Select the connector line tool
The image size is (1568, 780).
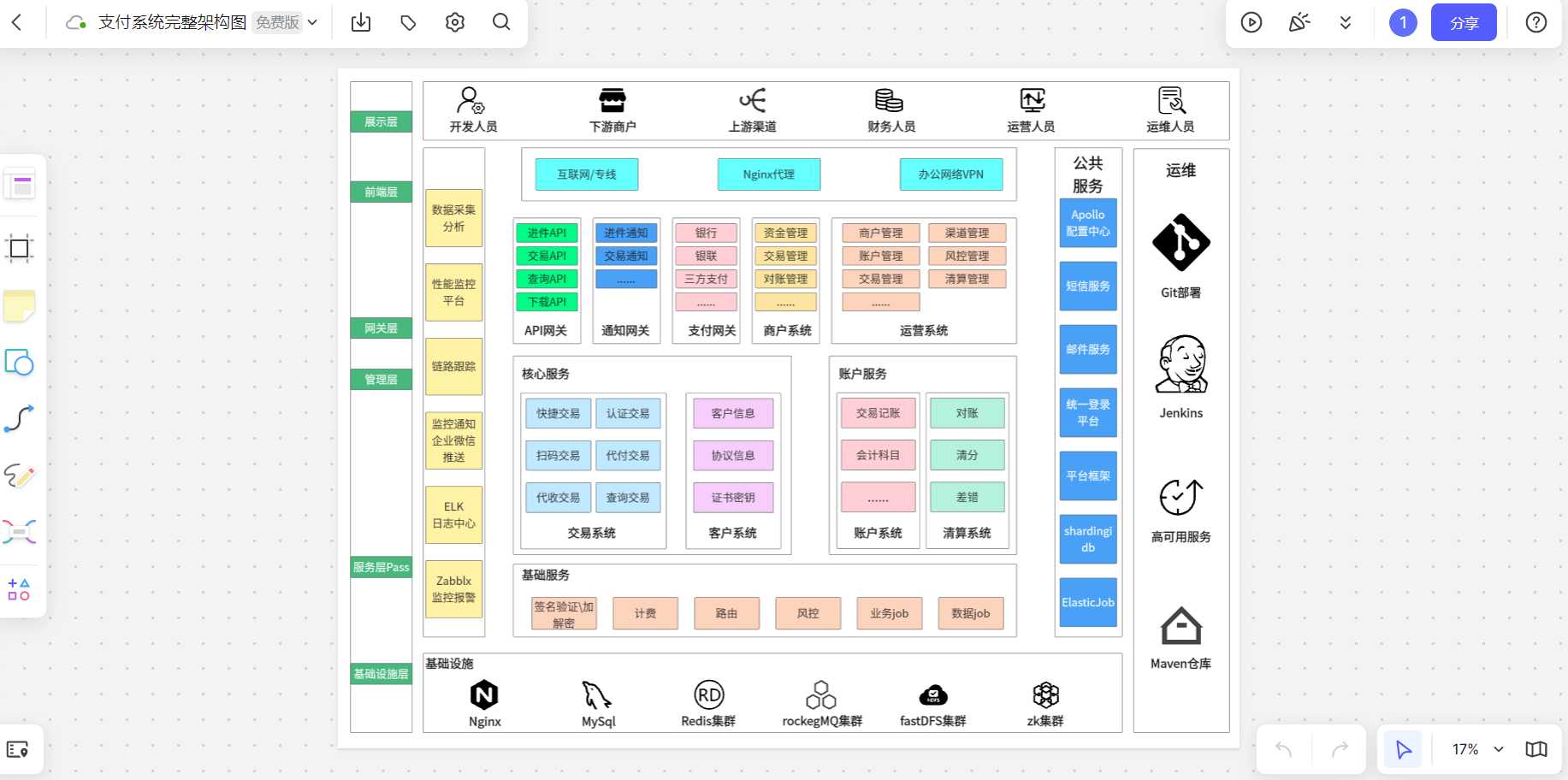click(x=19, y=419)
